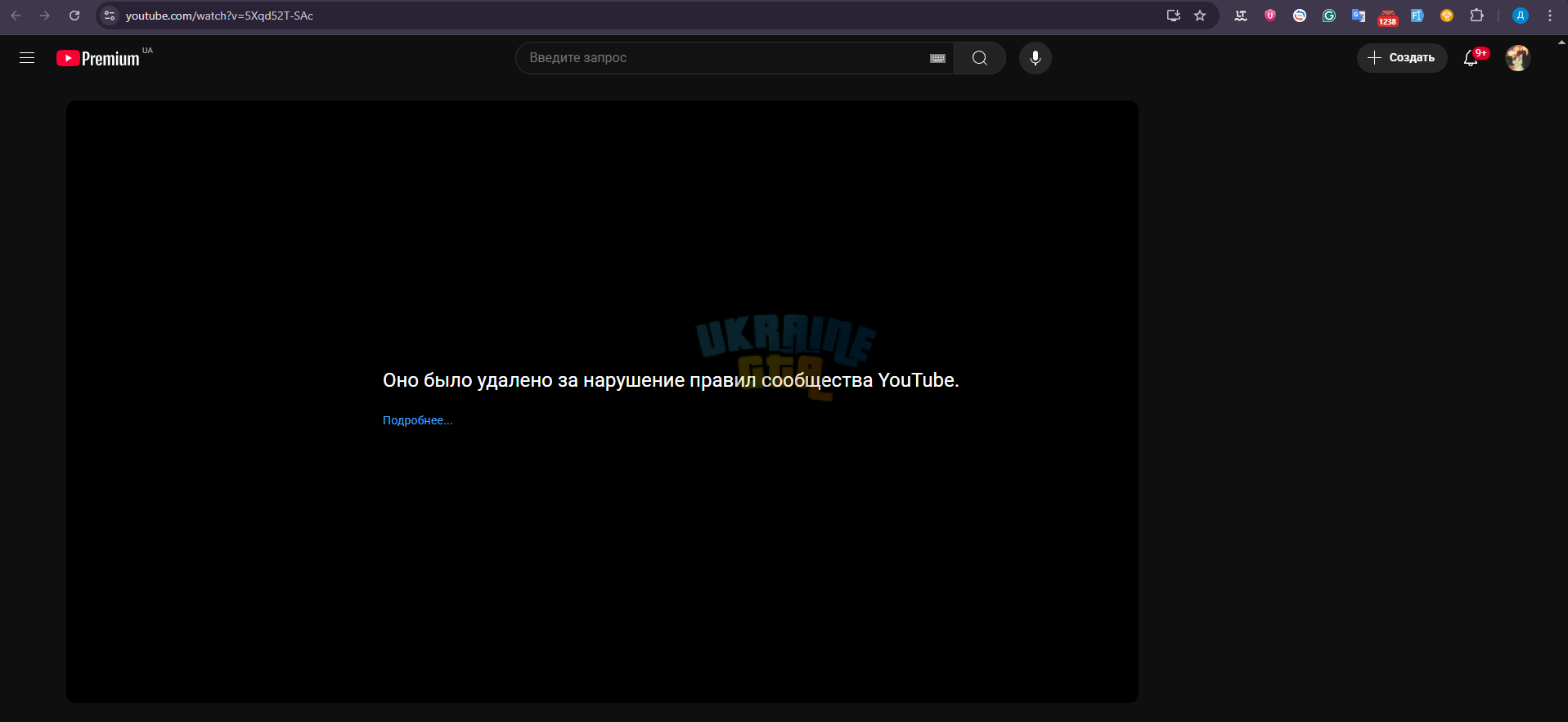The image size is (1568, 722).
Task: Go back in browser history
Action: (16, 16)
